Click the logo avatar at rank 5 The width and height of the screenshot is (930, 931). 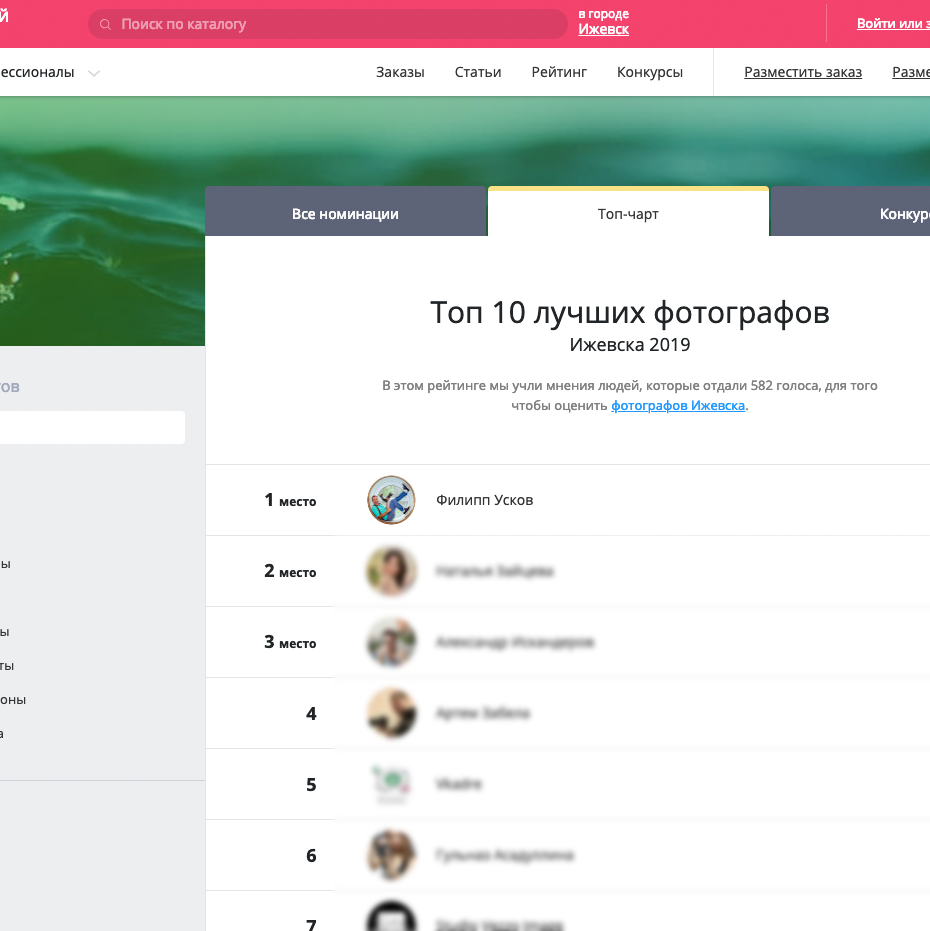point(391,784)
